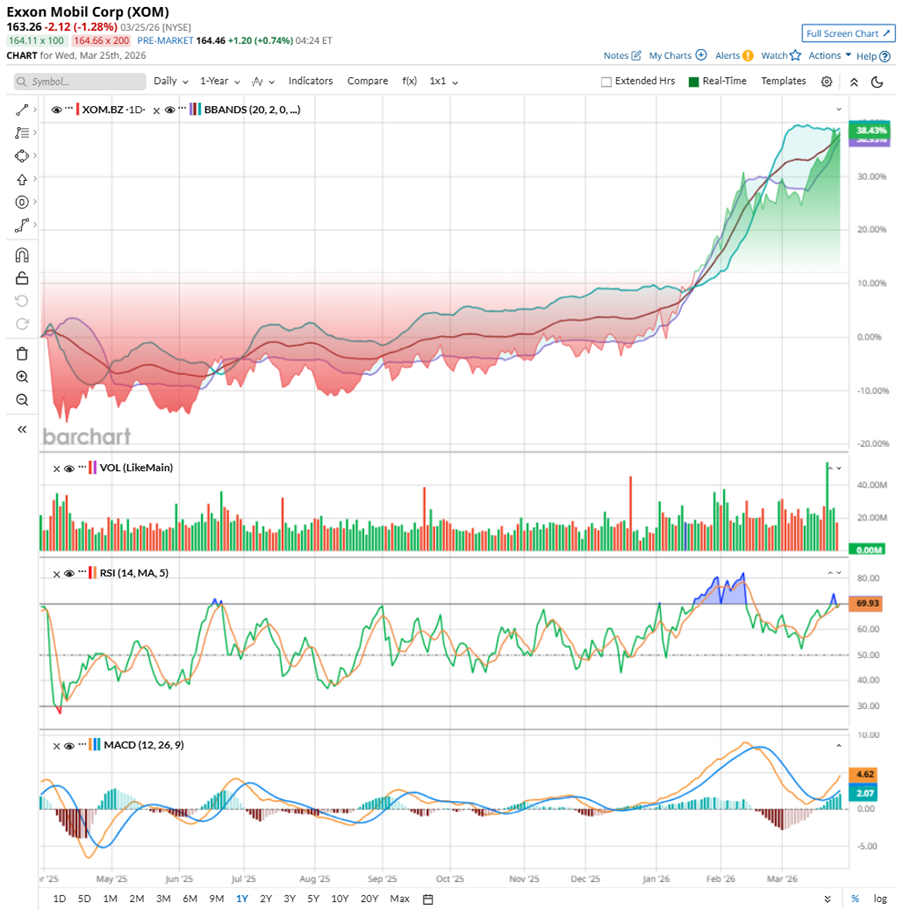Expand the bottom bar double-chevron
Screen dimensions: 903x917
828,899
